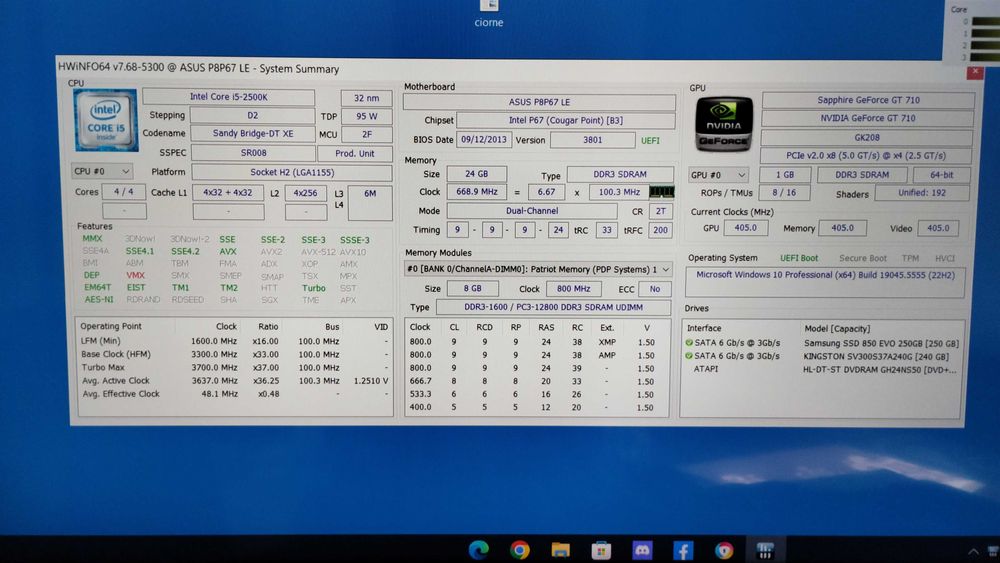Click the AES-NI feature flag

click(99, 299)
